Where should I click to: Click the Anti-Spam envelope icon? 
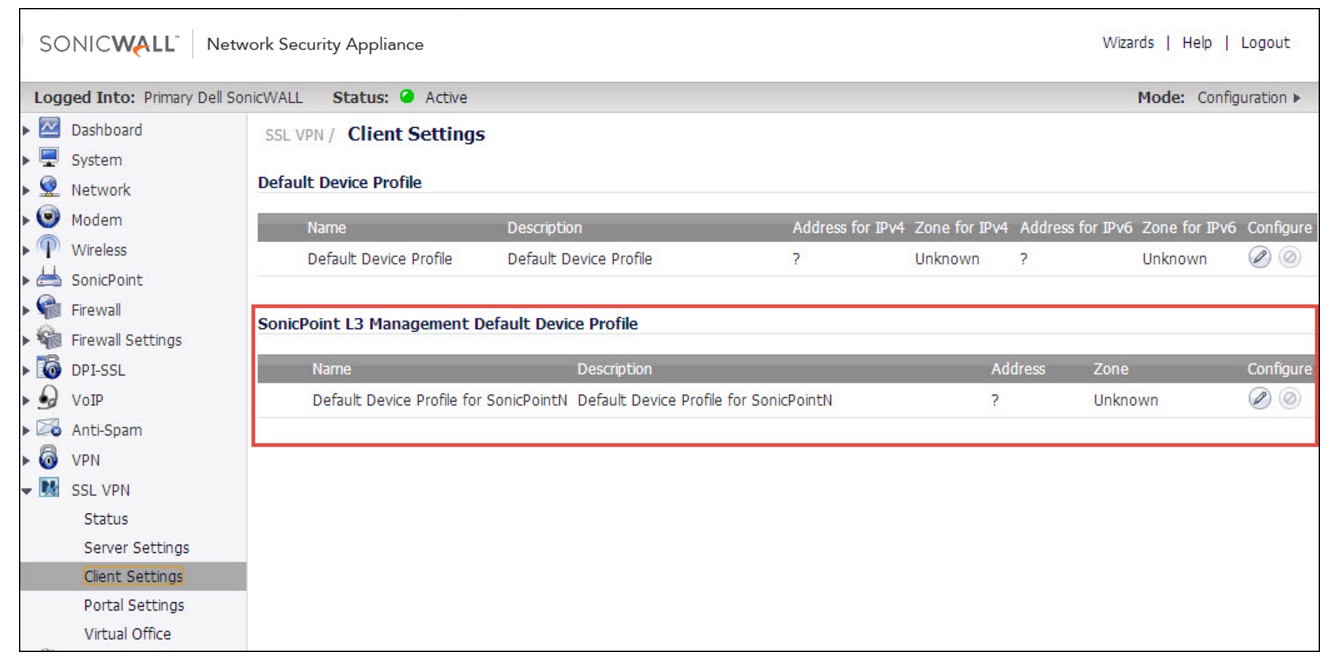(x=48, y=429)
